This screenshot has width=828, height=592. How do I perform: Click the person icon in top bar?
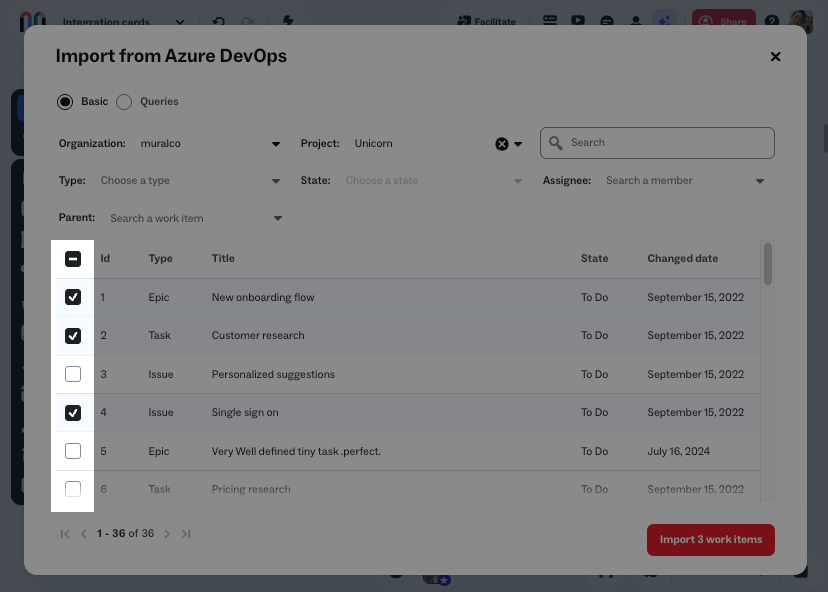coord(636,21)
